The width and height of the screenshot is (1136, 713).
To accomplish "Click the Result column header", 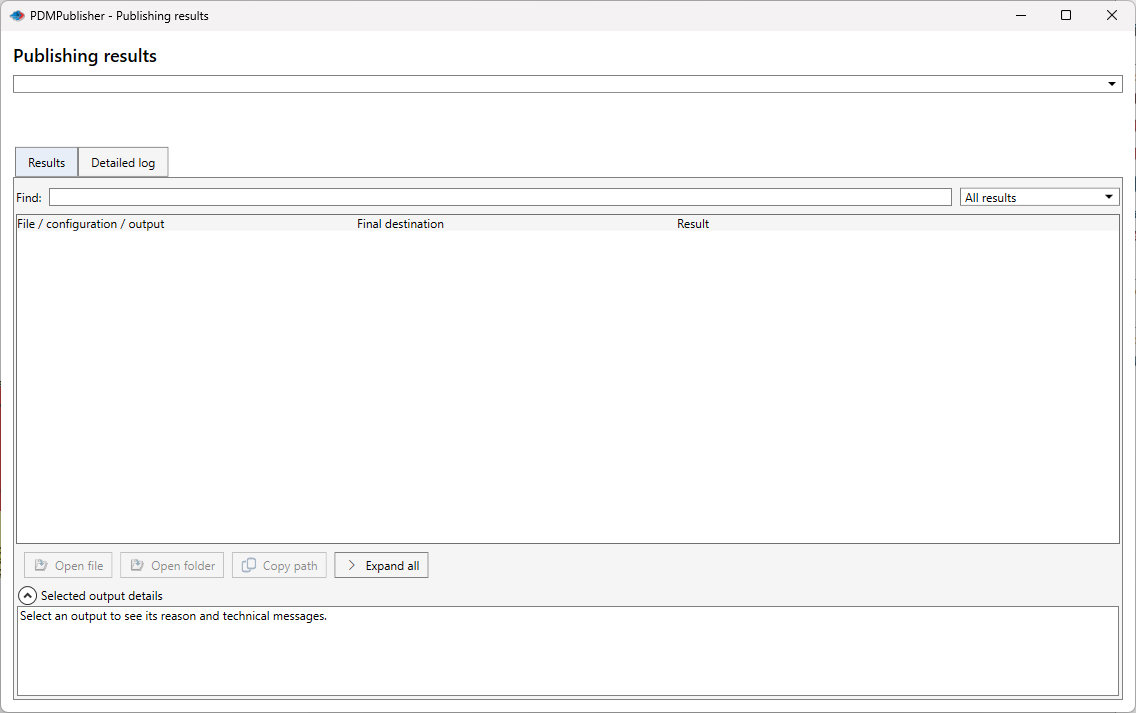I will [693, 224].
